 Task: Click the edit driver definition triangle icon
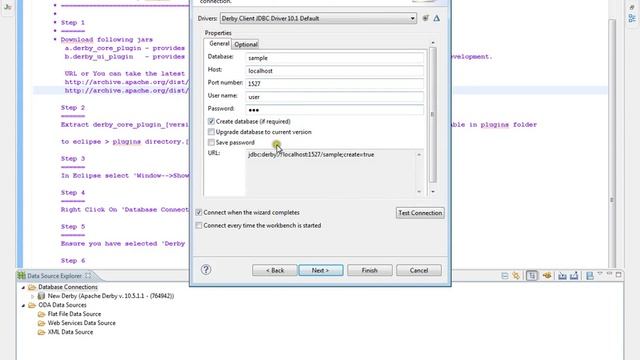point(437,18)
